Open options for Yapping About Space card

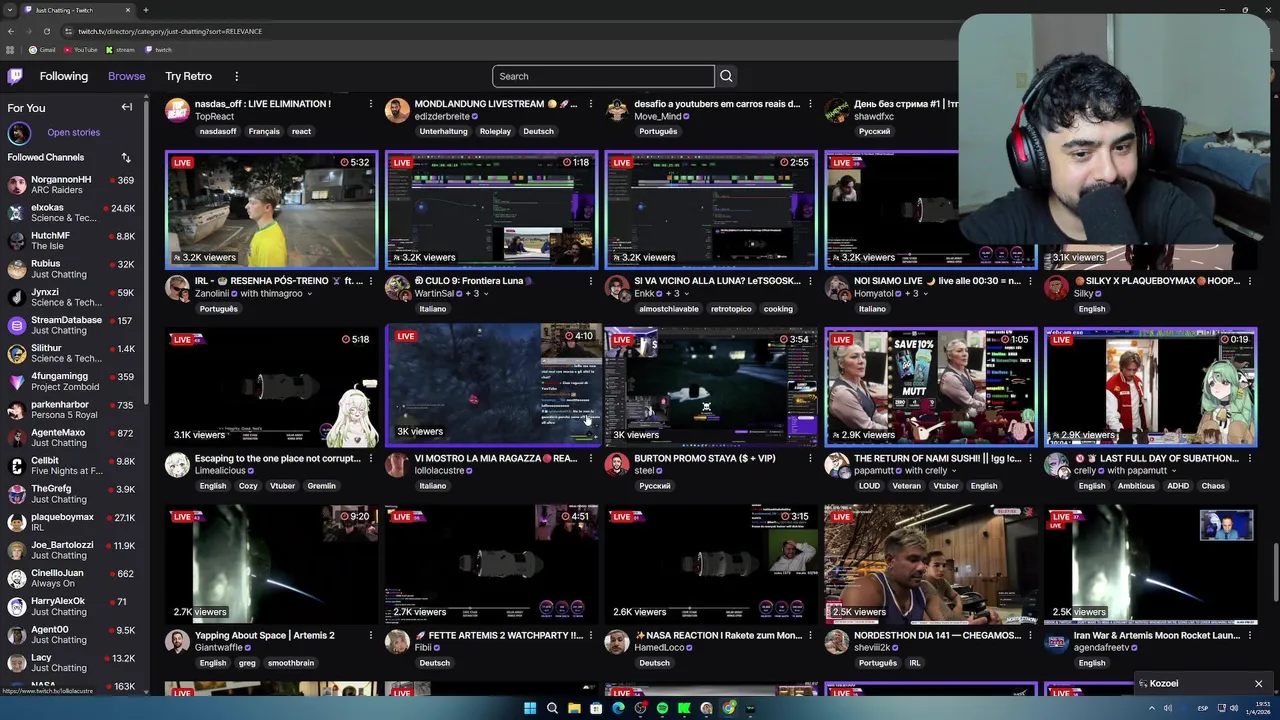tap(370, 635)
